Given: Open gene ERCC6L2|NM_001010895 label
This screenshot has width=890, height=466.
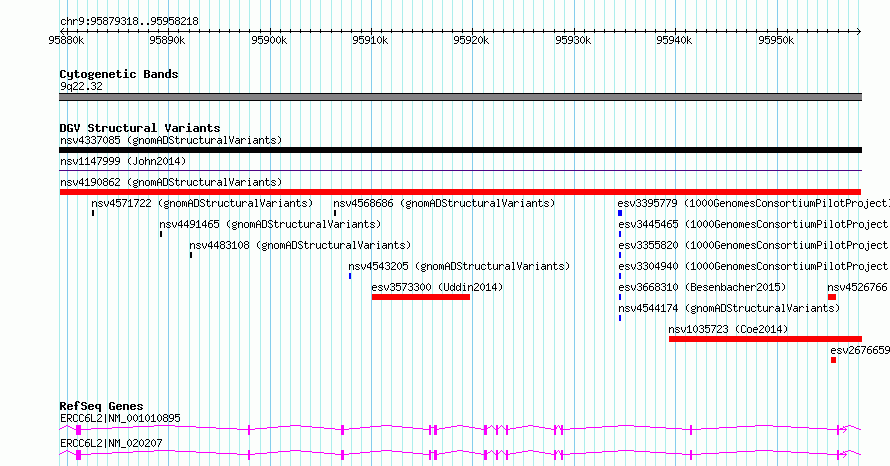Looking at the screenshot, I should point(120,418).
